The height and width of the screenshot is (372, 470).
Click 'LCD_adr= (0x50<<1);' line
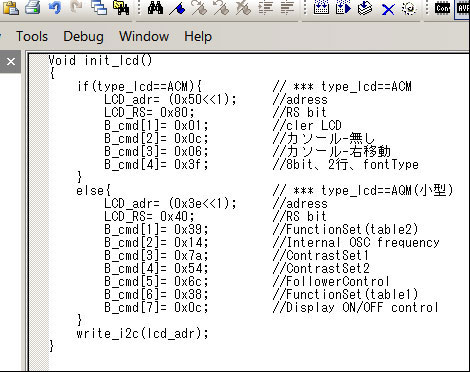coord(170,100)
